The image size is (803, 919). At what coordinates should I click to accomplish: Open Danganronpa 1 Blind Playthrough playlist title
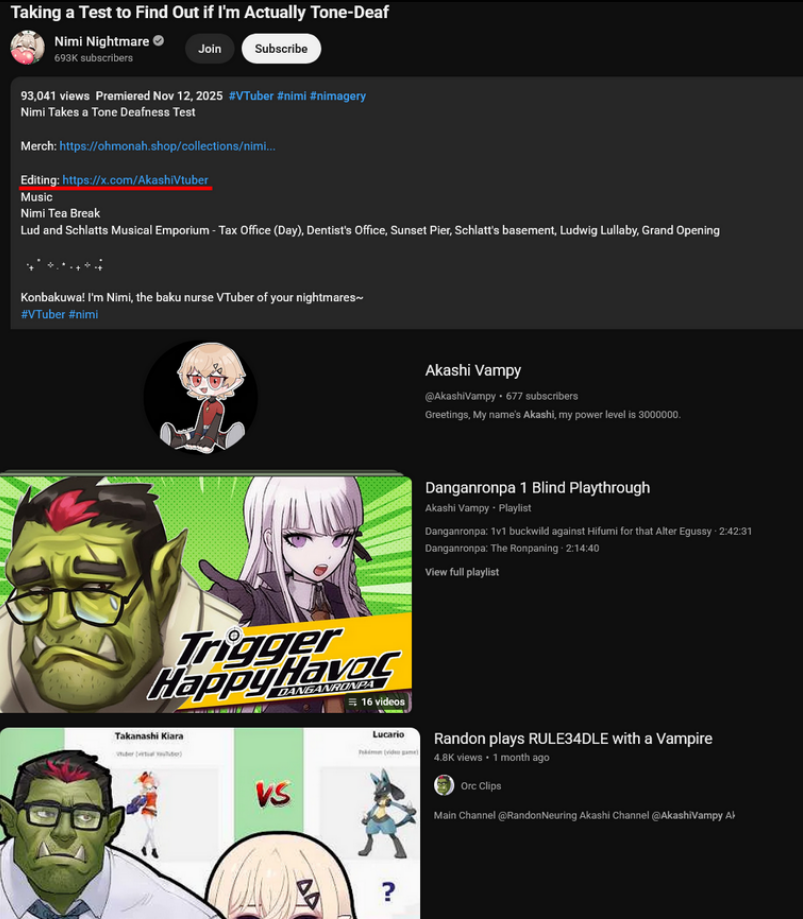[537, 488]
